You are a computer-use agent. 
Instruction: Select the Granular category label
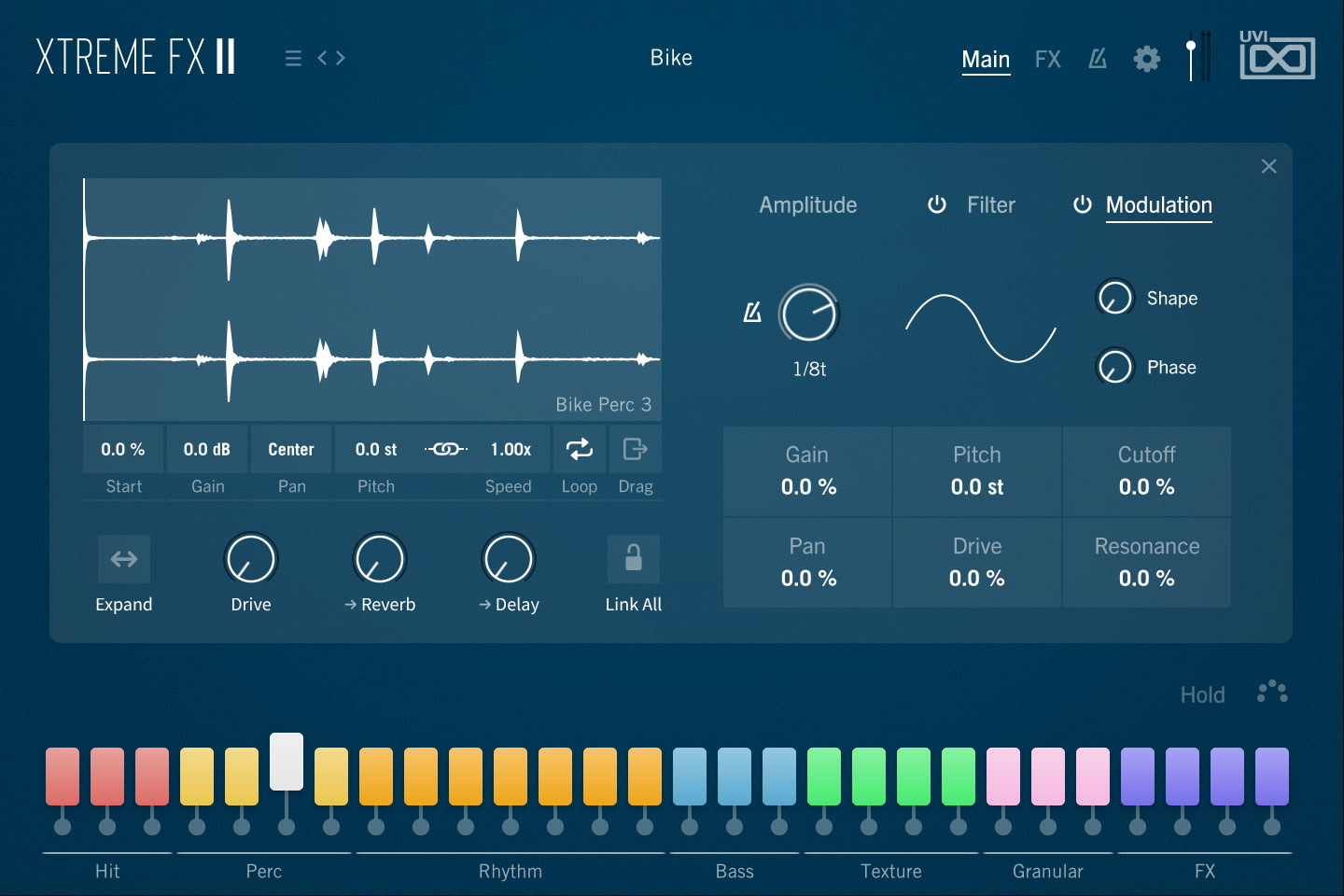coord(1048,871)
